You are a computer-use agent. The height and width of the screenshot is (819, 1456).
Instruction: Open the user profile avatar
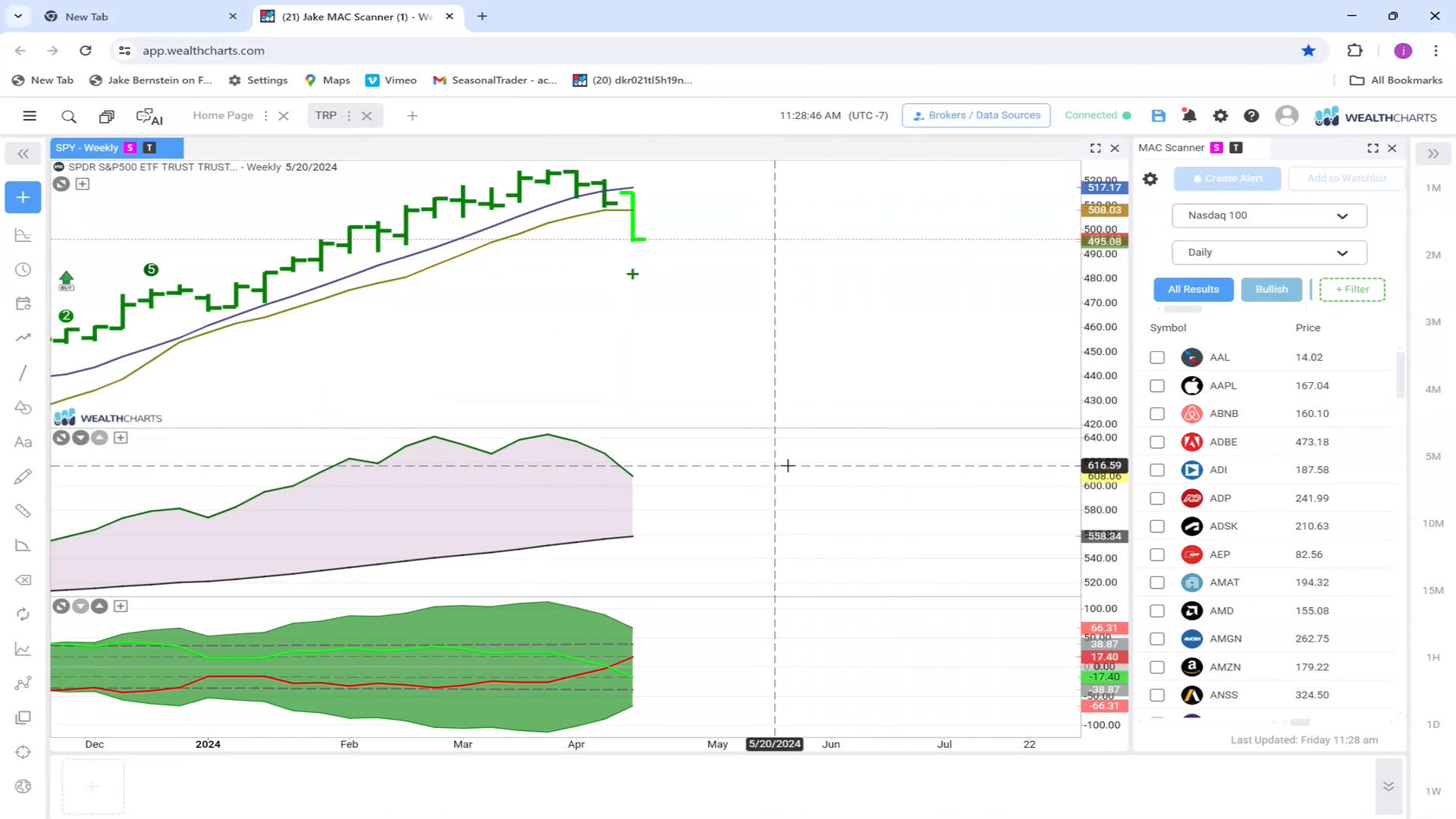pos(1286,115)
